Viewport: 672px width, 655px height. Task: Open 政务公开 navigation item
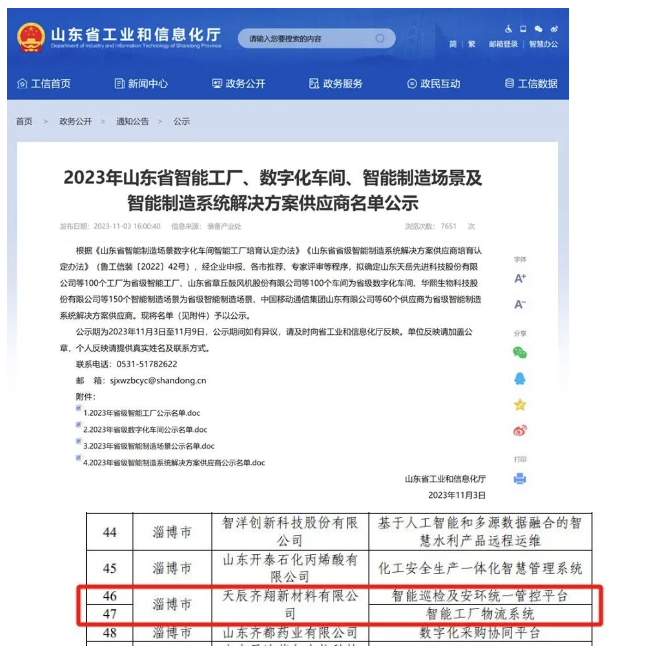(x=239, y=84)
